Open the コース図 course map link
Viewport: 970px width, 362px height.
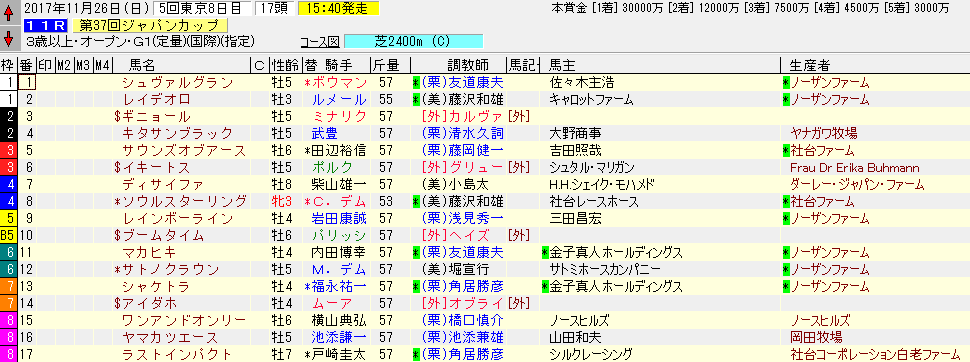pyautogui.click(x=319, y=42)
